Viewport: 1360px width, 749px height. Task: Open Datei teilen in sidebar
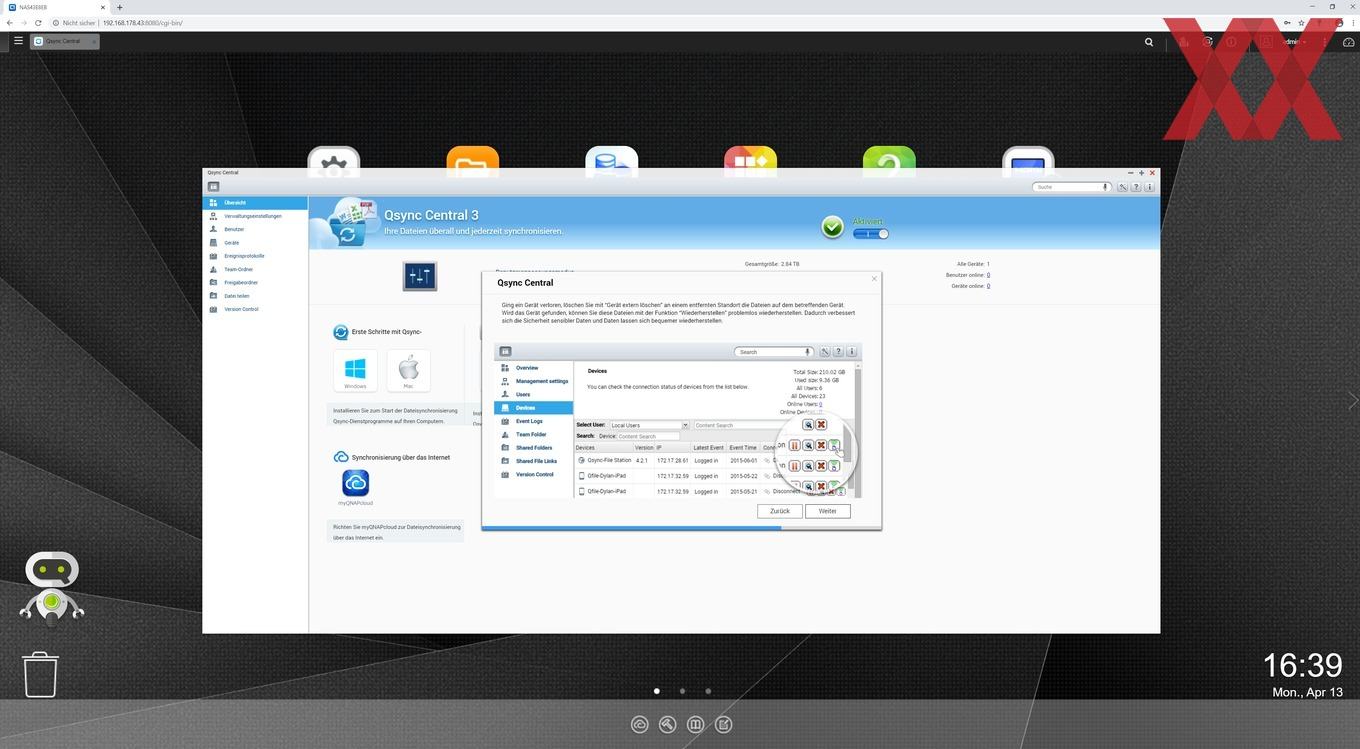tap(255, 296)
